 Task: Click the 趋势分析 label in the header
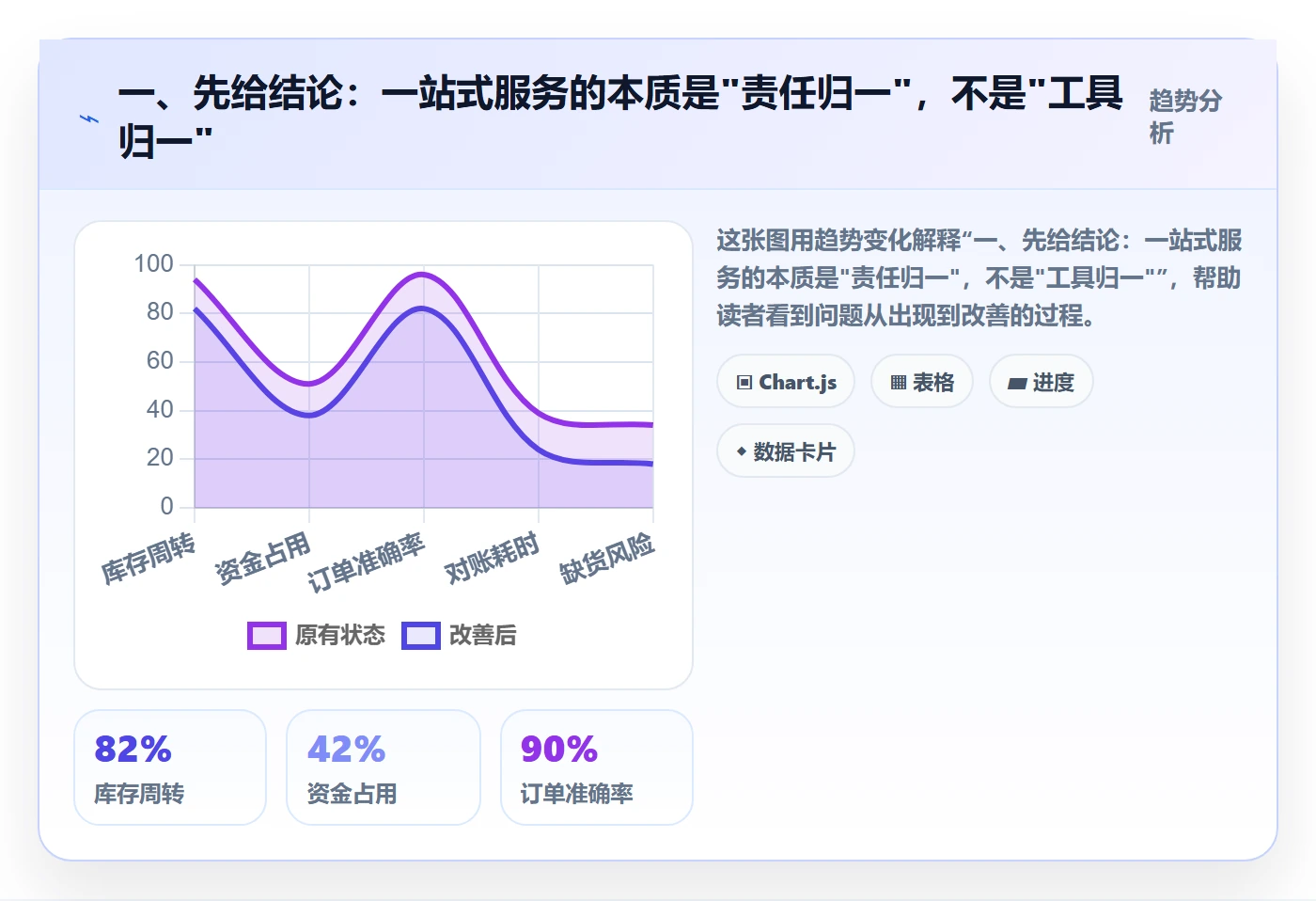pos(1185,117)
